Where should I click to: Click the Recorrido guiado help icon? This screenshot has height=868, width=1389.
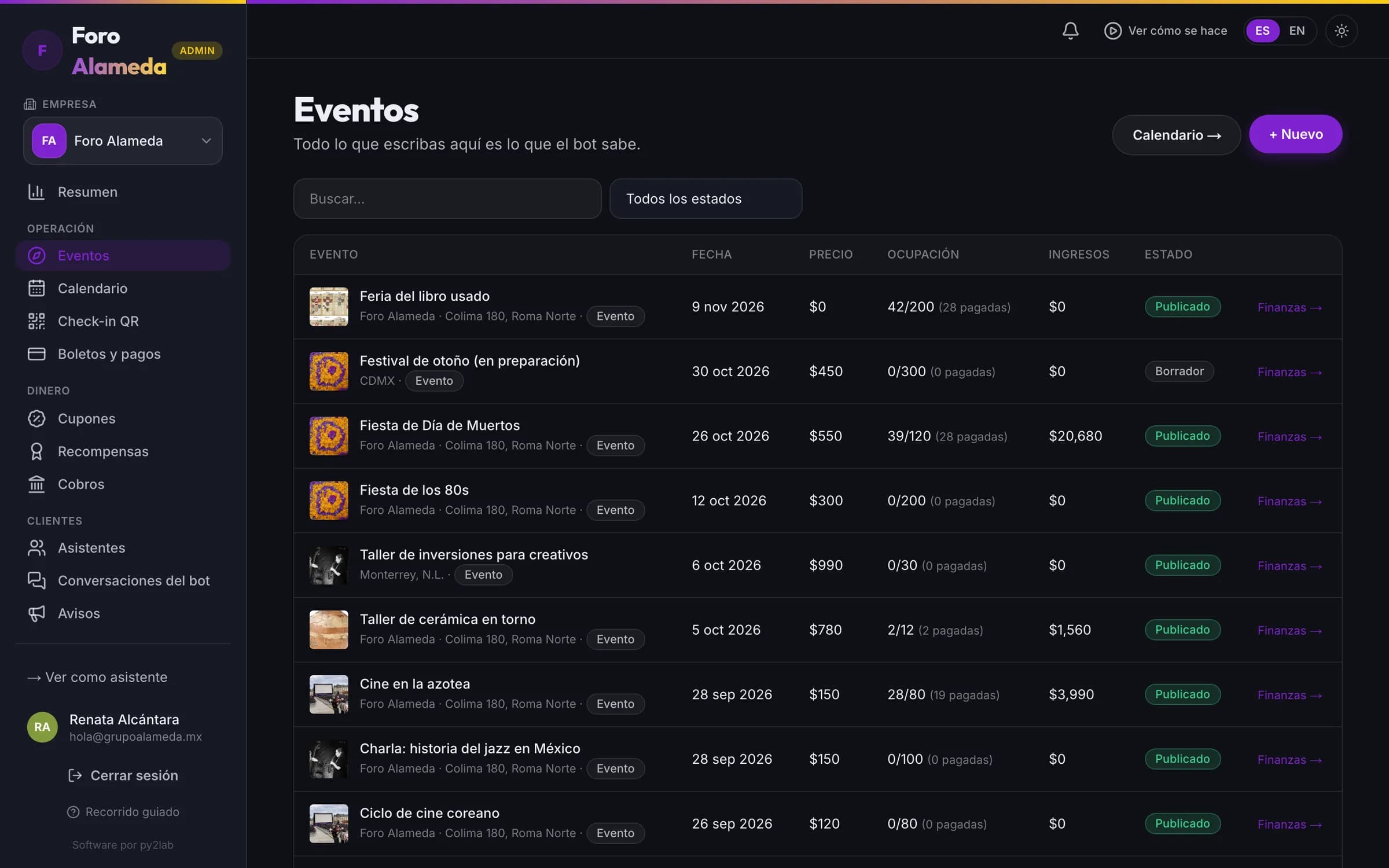pyautogui.click(x=73, y=812)
